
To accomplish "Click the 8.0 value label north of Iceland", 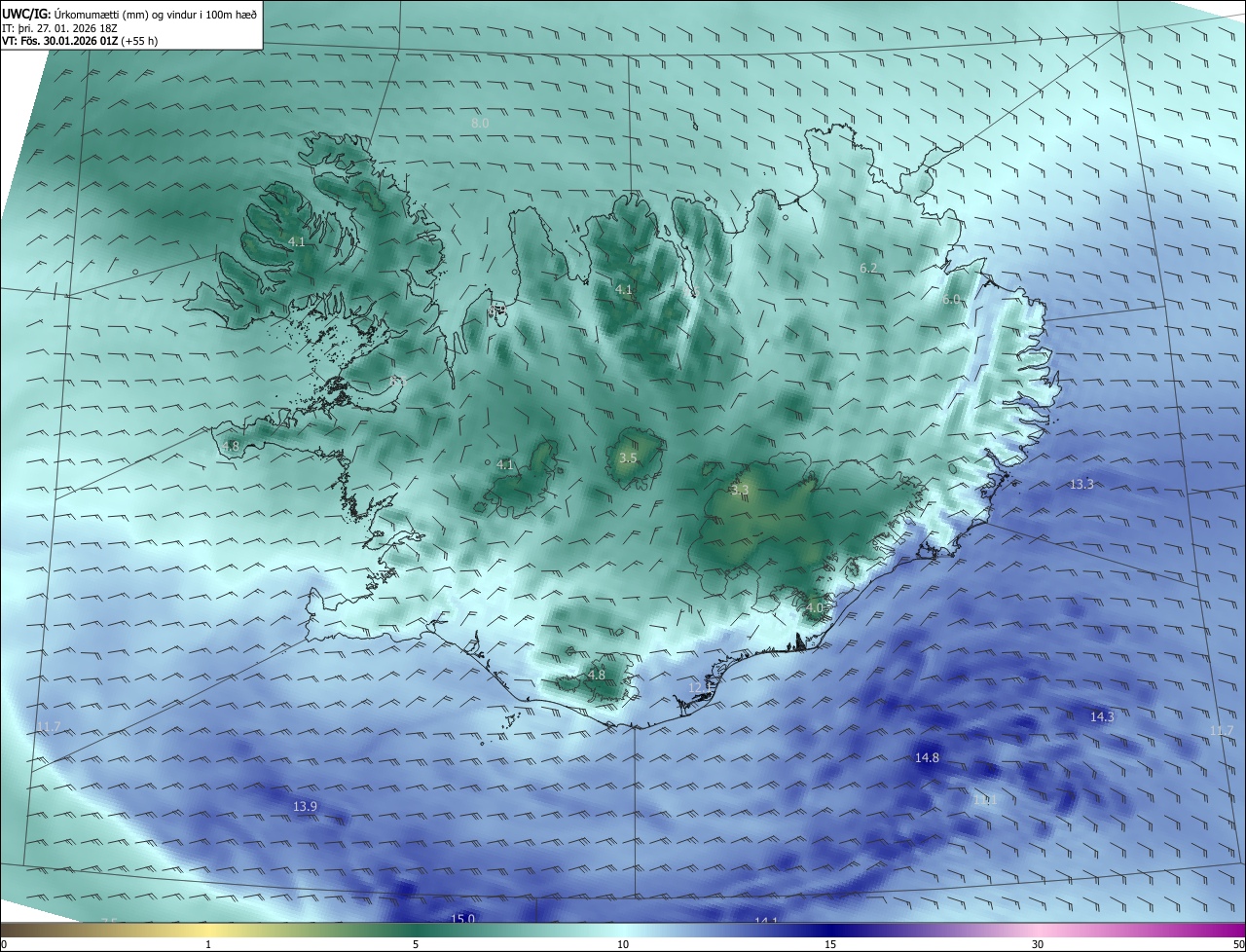I will [480, 124].
